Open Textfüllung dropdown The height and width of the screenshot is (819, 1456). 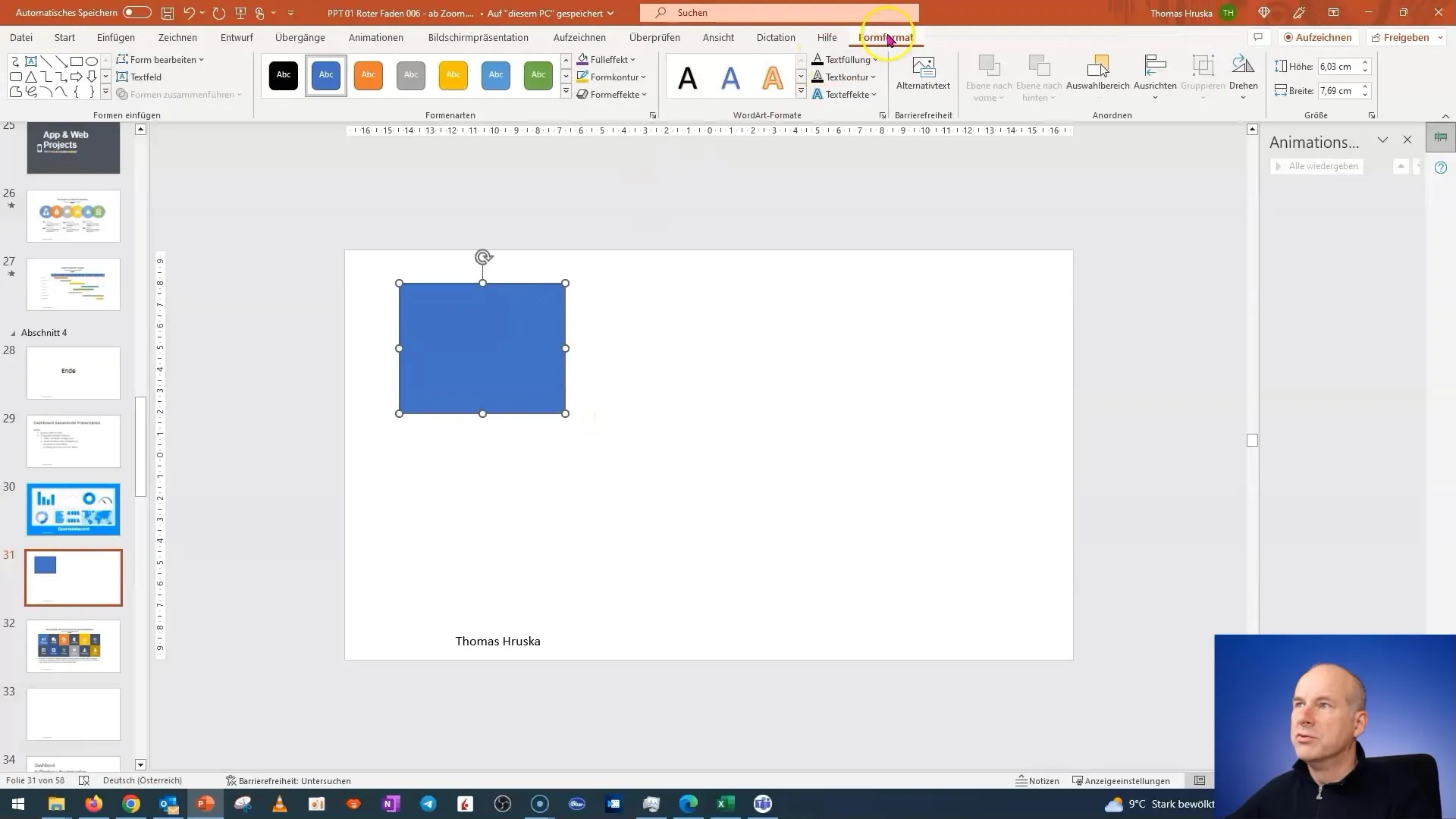click(844, 59)
